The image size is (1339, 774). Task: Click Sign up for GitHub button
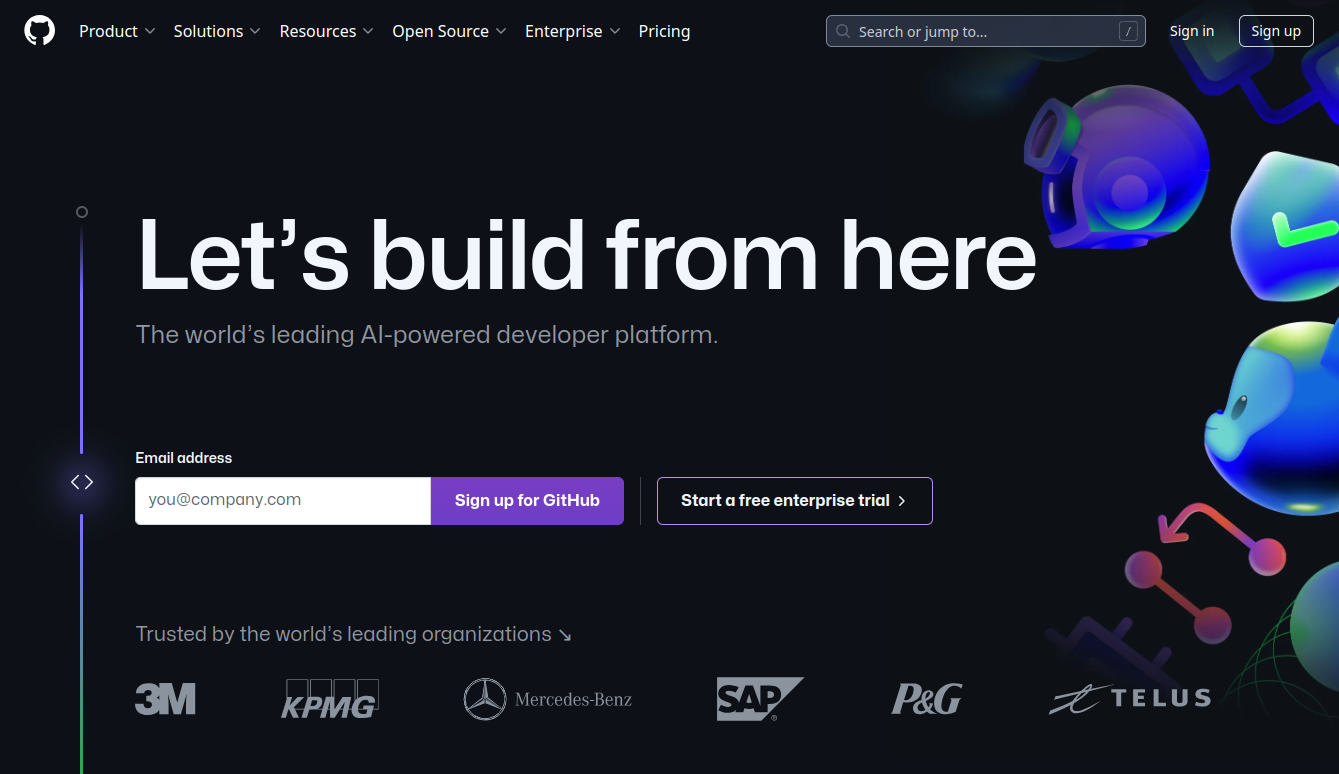[527, 501]
